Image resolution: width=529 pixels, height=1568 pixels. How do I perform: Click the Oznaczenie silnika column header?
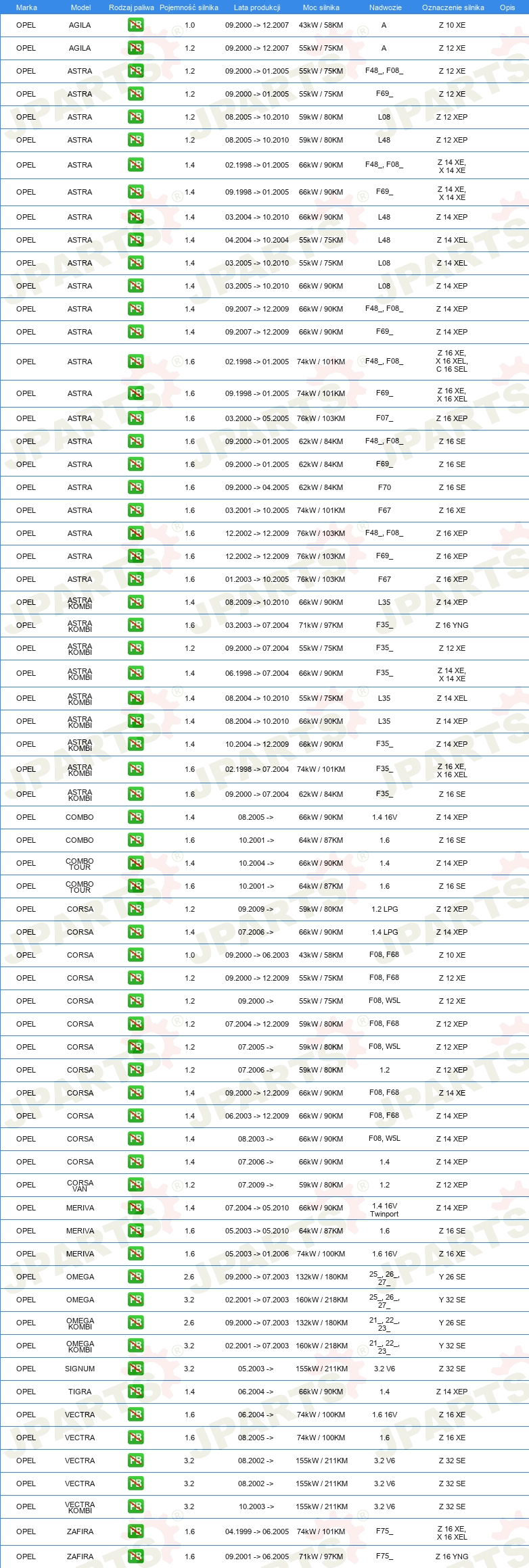coord(453,7)
